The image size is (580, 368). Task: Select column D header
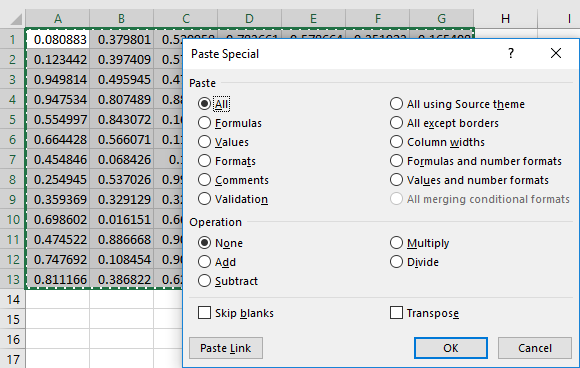click(x=250, y=18)
